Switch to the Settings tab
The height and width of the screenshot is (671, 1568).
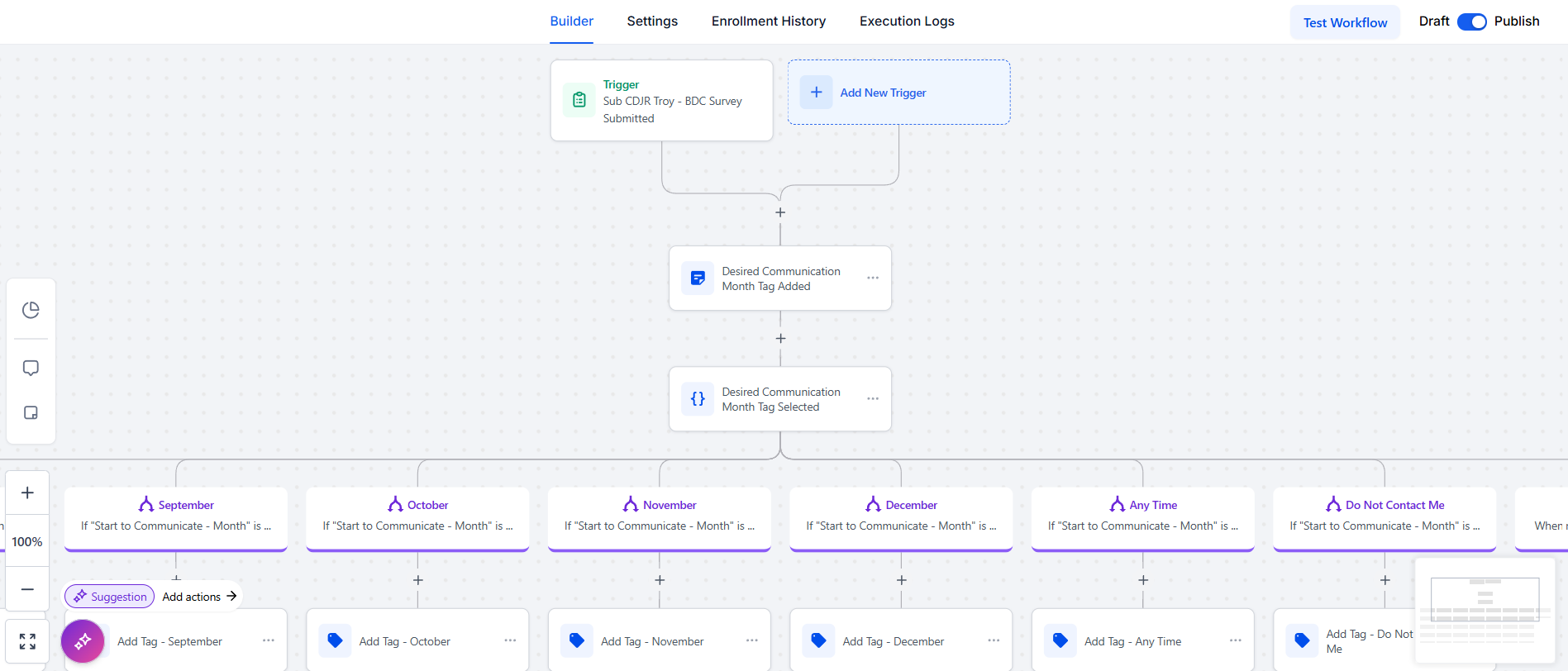tap(652, 21)
